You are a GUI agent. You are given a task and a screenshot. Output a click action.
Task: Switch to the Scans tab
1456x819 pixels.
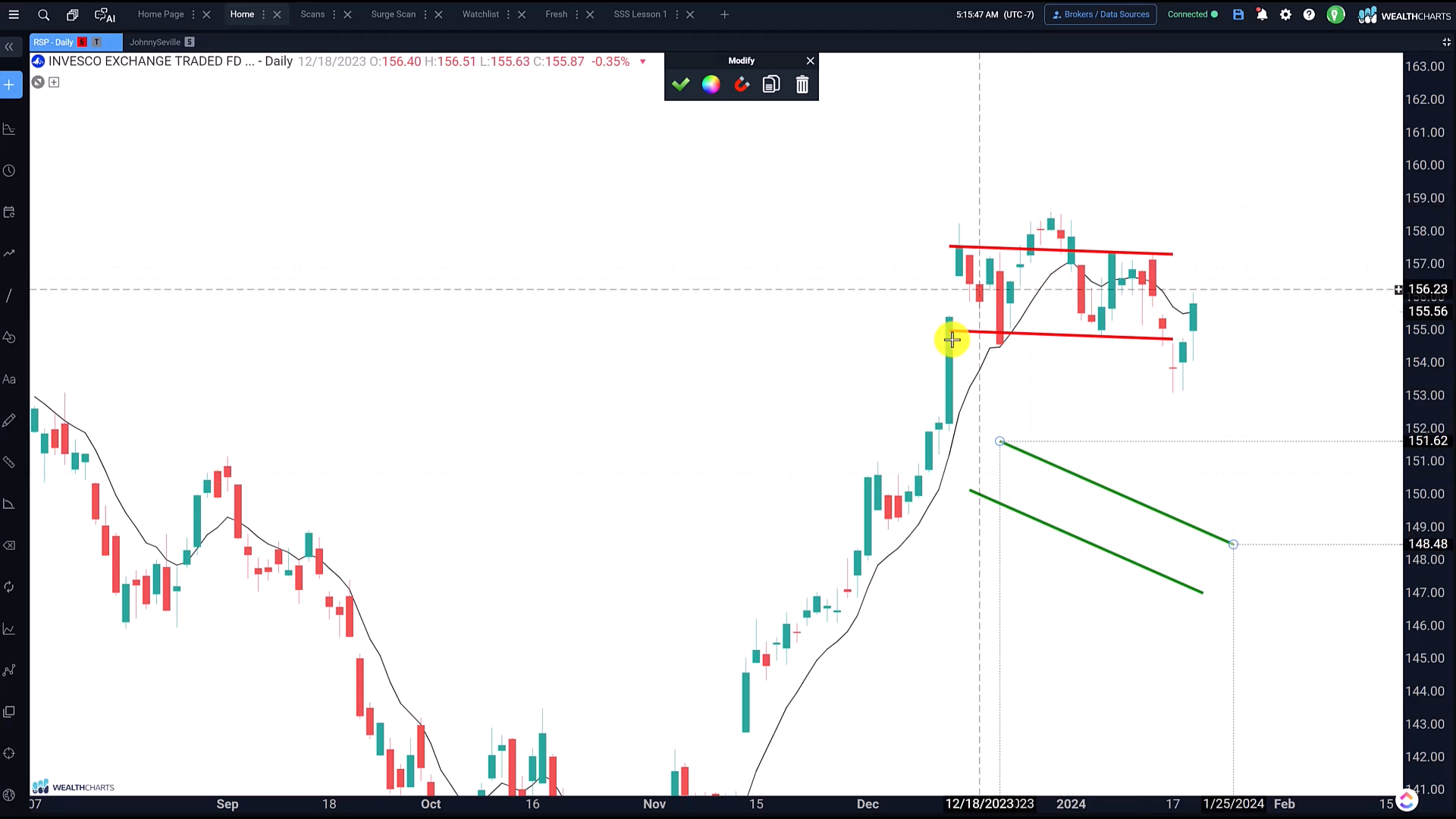coord(312,14)
